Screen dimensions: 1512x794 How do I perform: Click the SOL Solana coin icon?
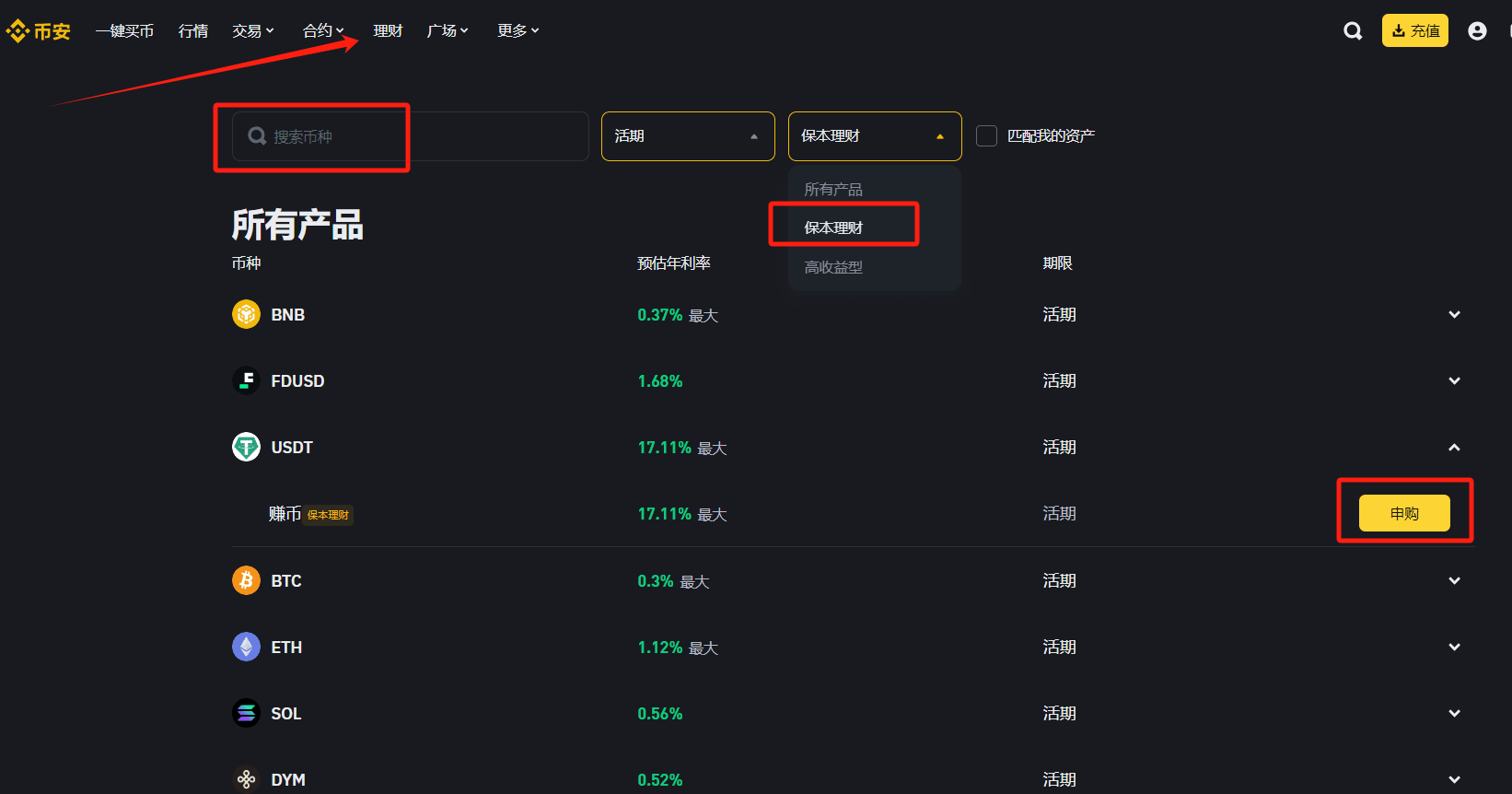click(x=246, y=713)
